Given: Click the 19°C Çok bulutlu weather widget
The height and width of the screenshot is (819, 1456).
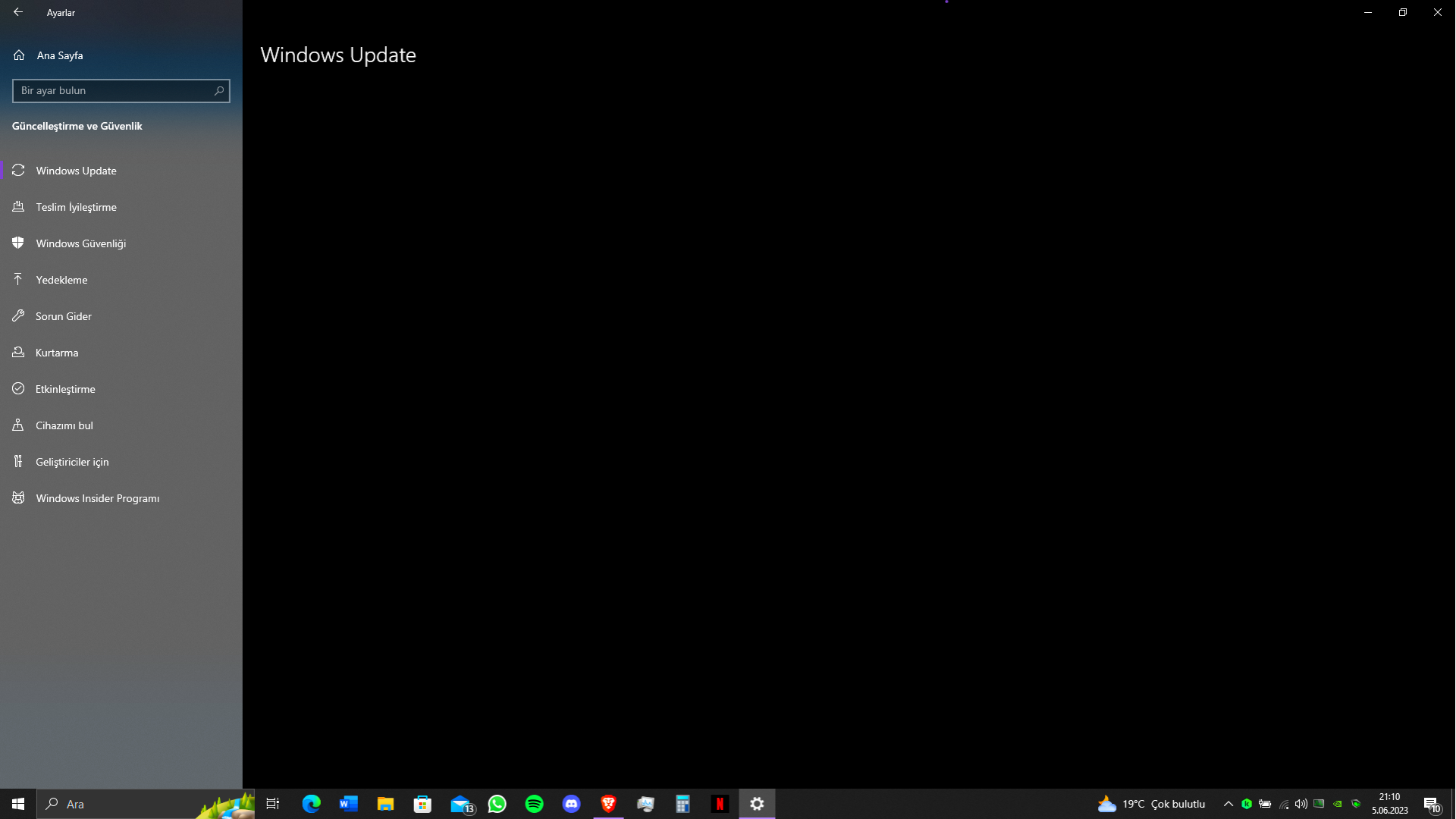Looking at the screenshot, I should point(1151,804).
